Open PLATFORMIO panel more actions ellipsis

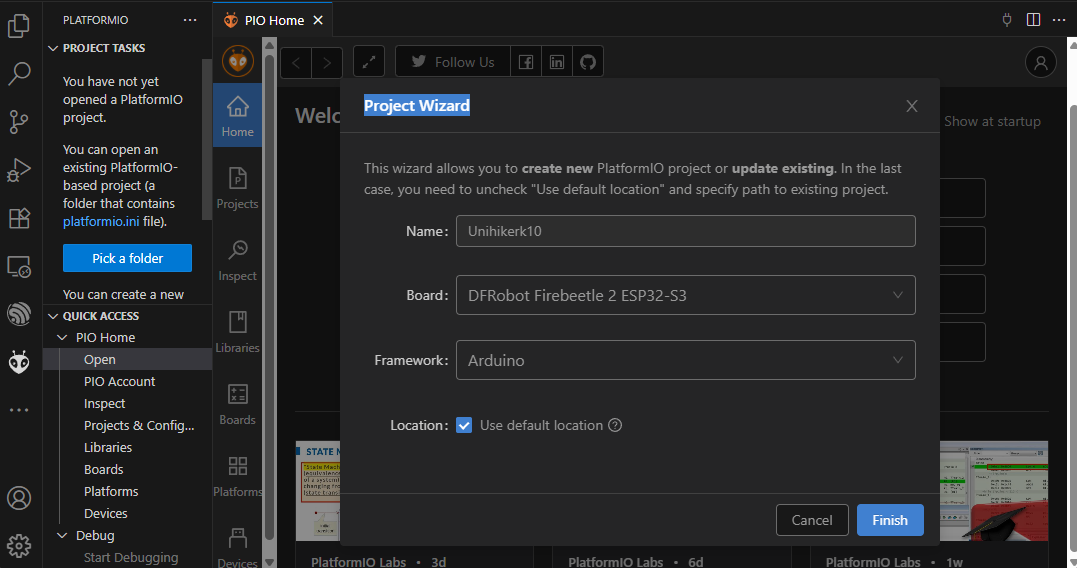tap(190, 20)
